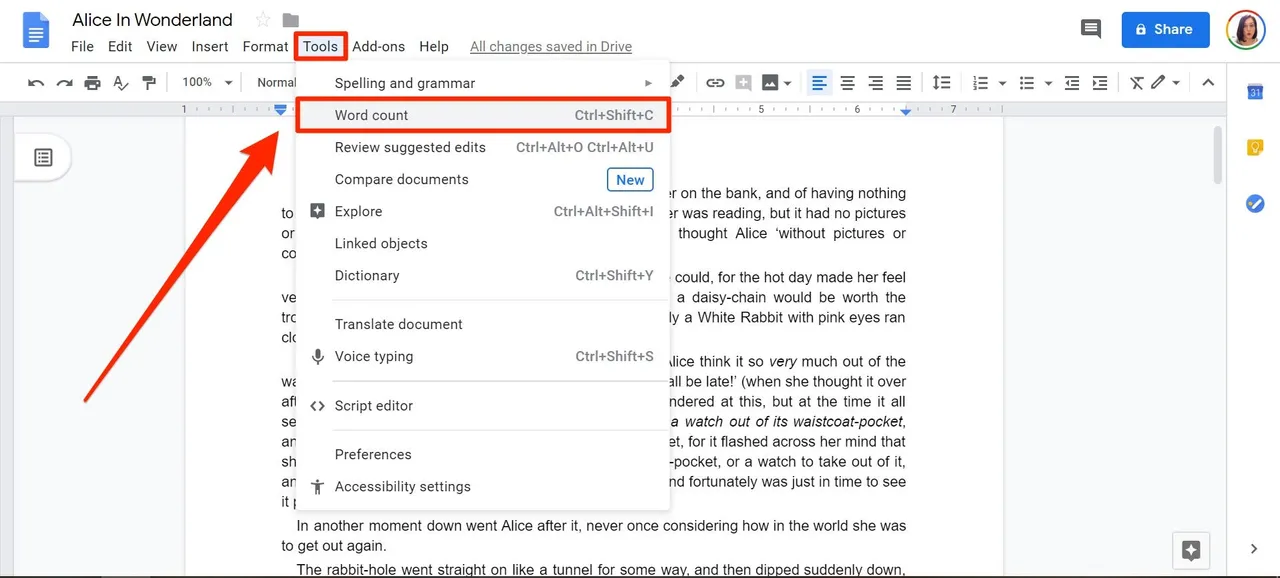Viewport: 1280px width, 578px height.
Task: Open the Calendar side panel icon
Action: click(1255, 92)
